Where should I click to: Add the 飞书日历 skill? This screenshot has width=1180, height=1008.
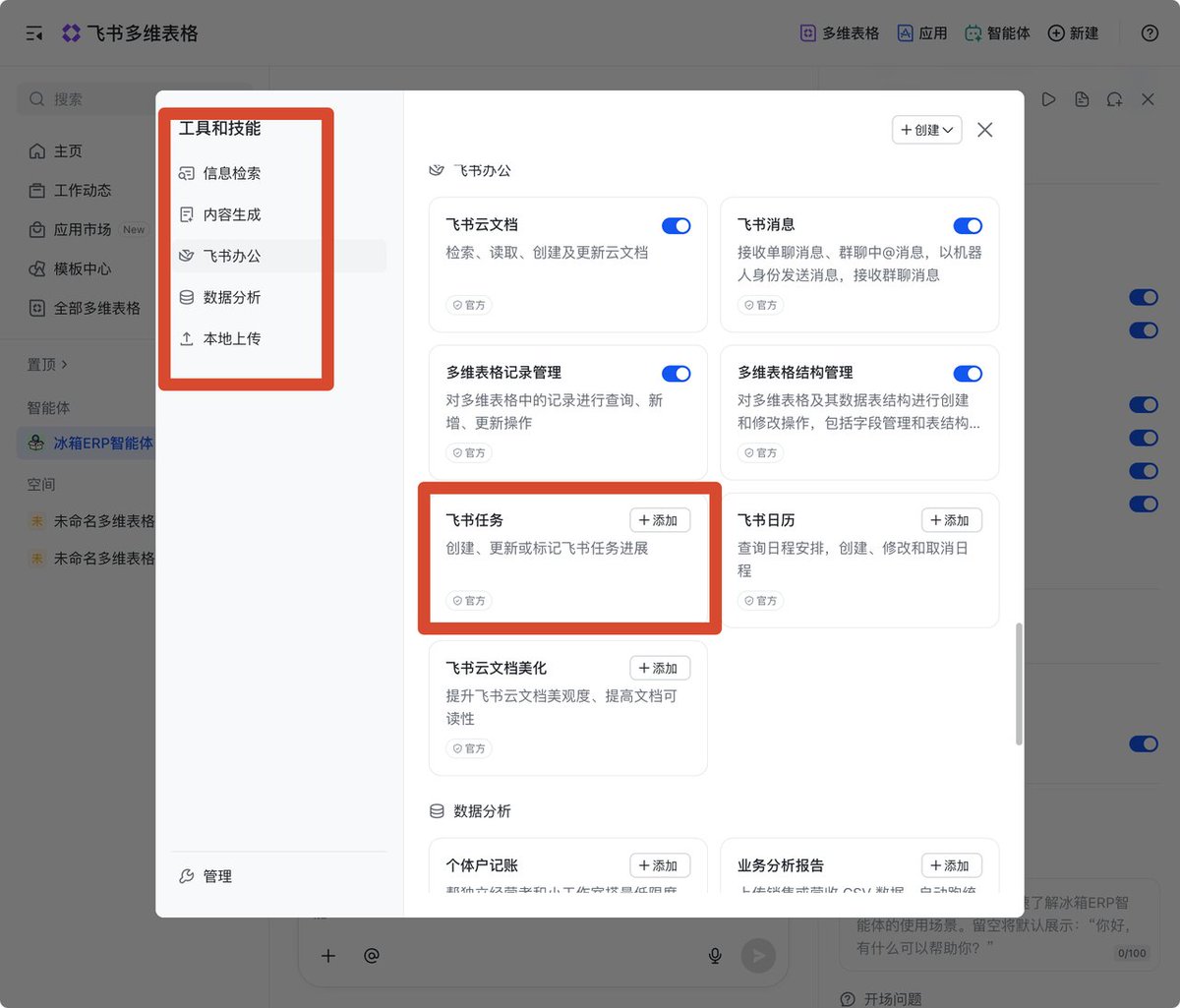click(x=952, y=520)
